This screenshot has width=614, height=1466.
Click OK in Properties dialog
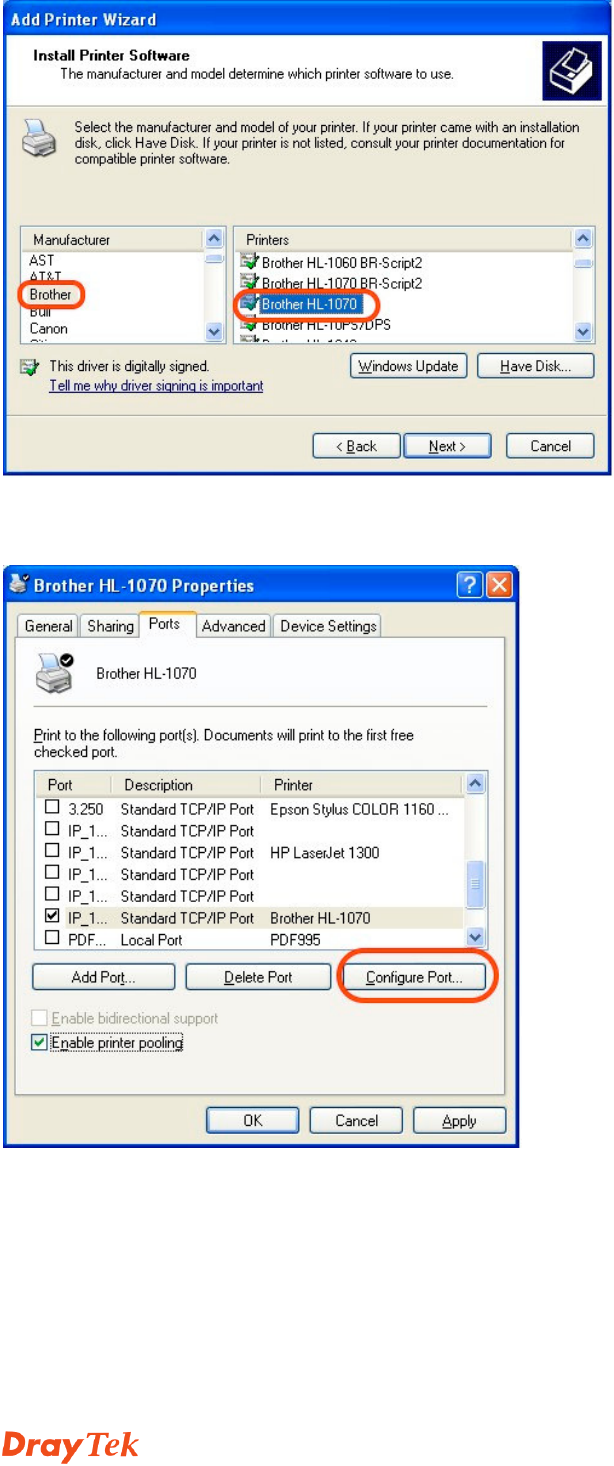click(x=253, y=1120)
